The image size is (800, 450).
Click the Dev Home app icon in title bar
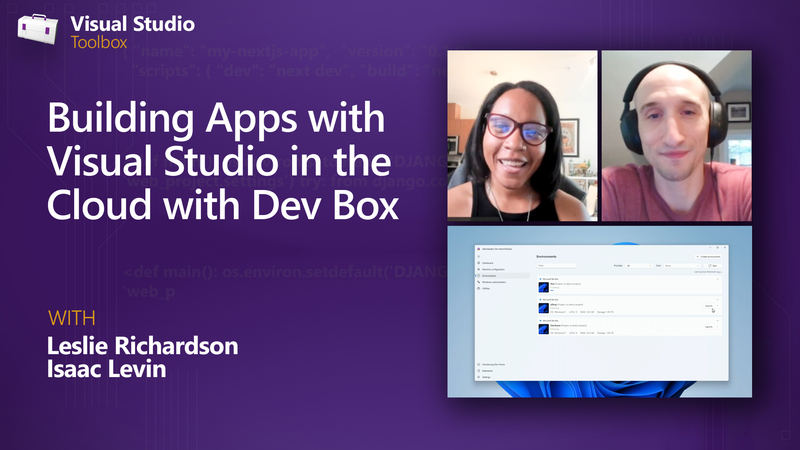pyautogui.click(x=479, y=249)
